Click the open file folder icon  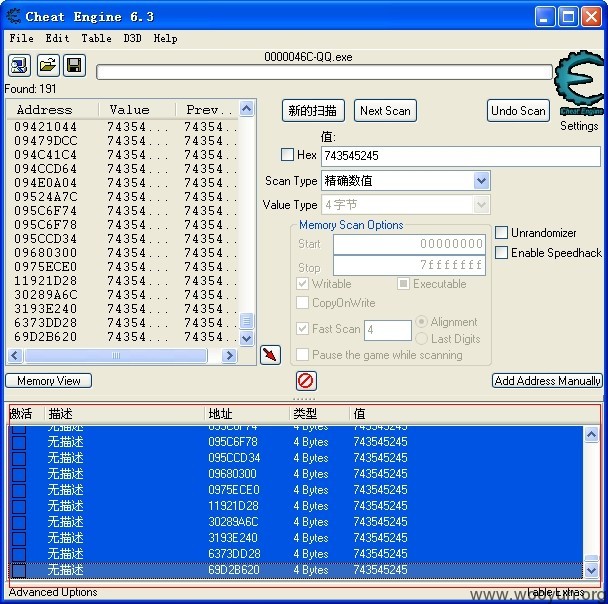(x=48, y=66)
